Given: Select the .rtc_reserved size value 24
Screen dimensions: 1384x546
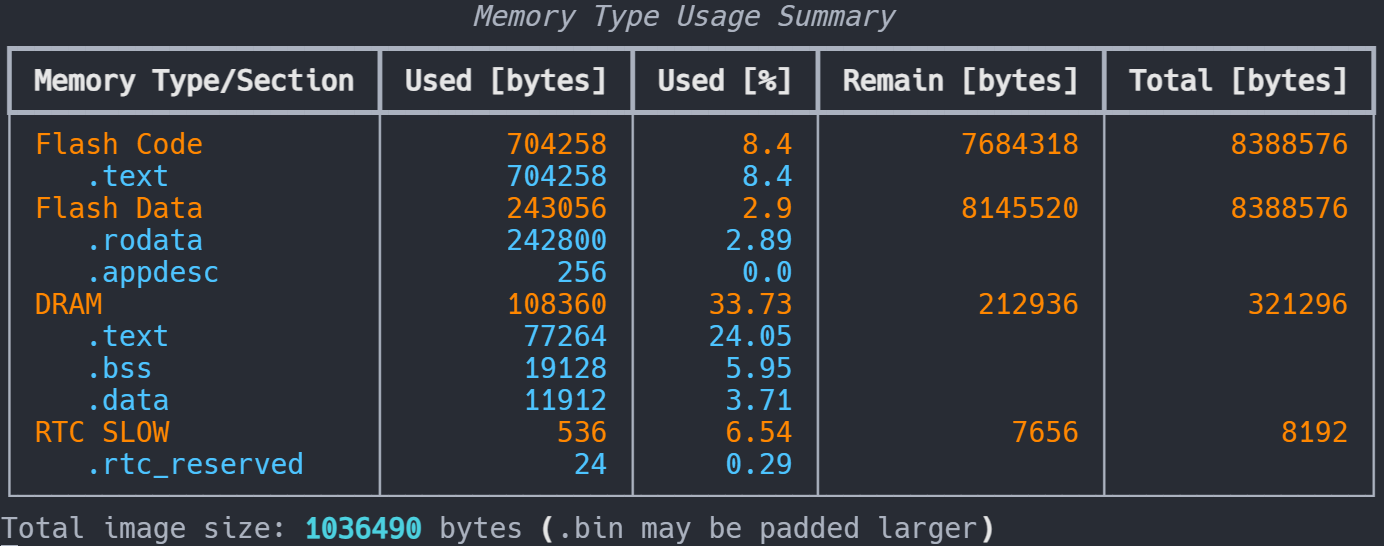Looking at the screenshot, I should pyautogui.click(x=590, y=464).
